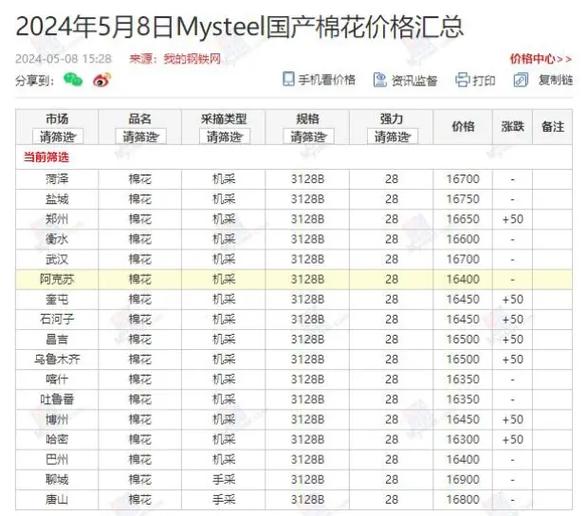588x516 pixels.
Task: Select the highlighted 阿克苏 market cell
Action: 57,279
